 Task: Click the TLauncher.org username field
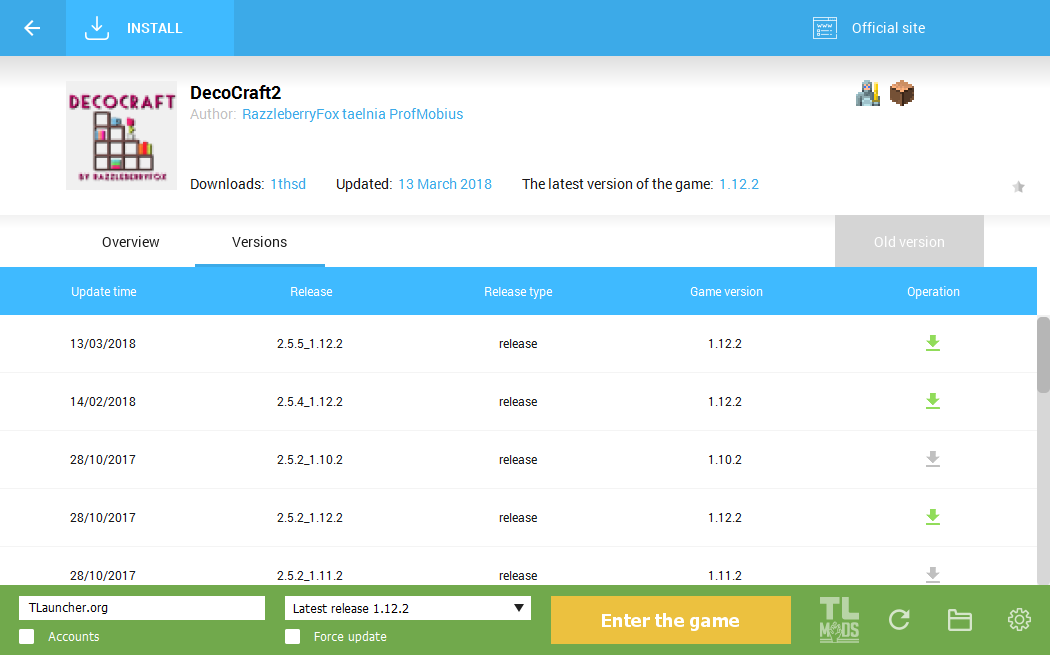coord(142,608)
